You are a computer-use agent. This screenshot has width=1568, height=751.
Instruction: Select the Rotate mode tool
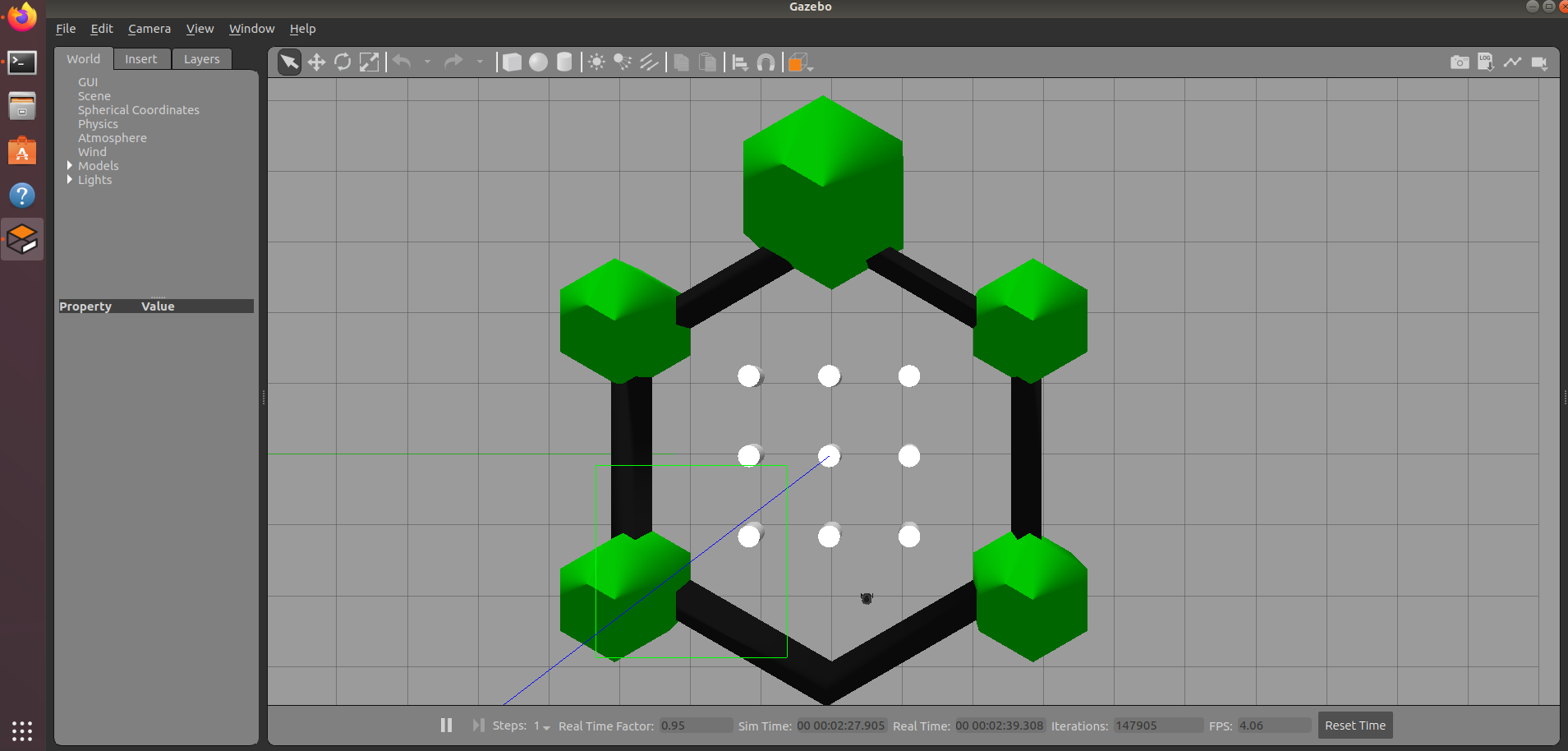tap(343, 62)
